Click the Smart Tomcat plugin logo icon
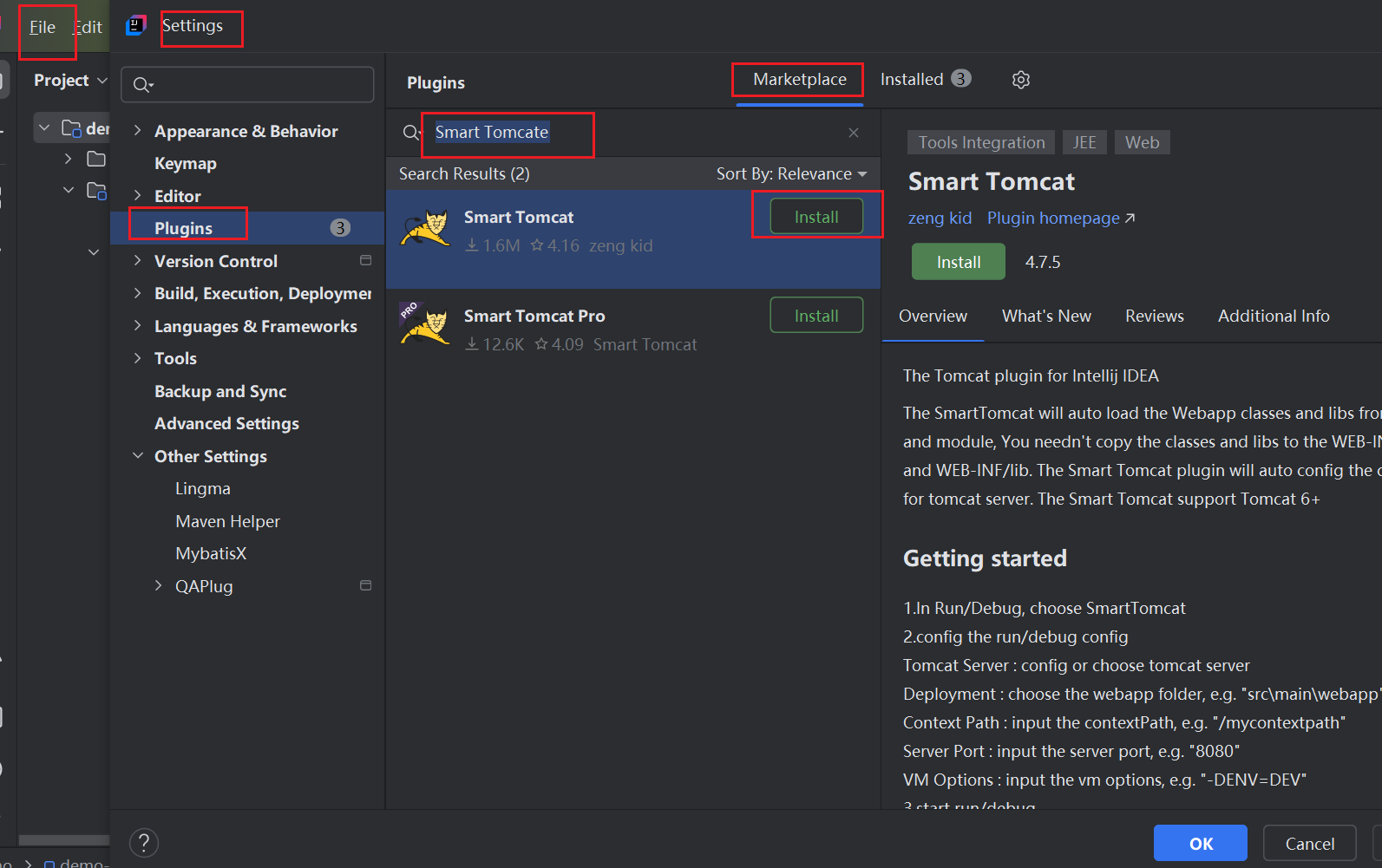 coord(425,230)
